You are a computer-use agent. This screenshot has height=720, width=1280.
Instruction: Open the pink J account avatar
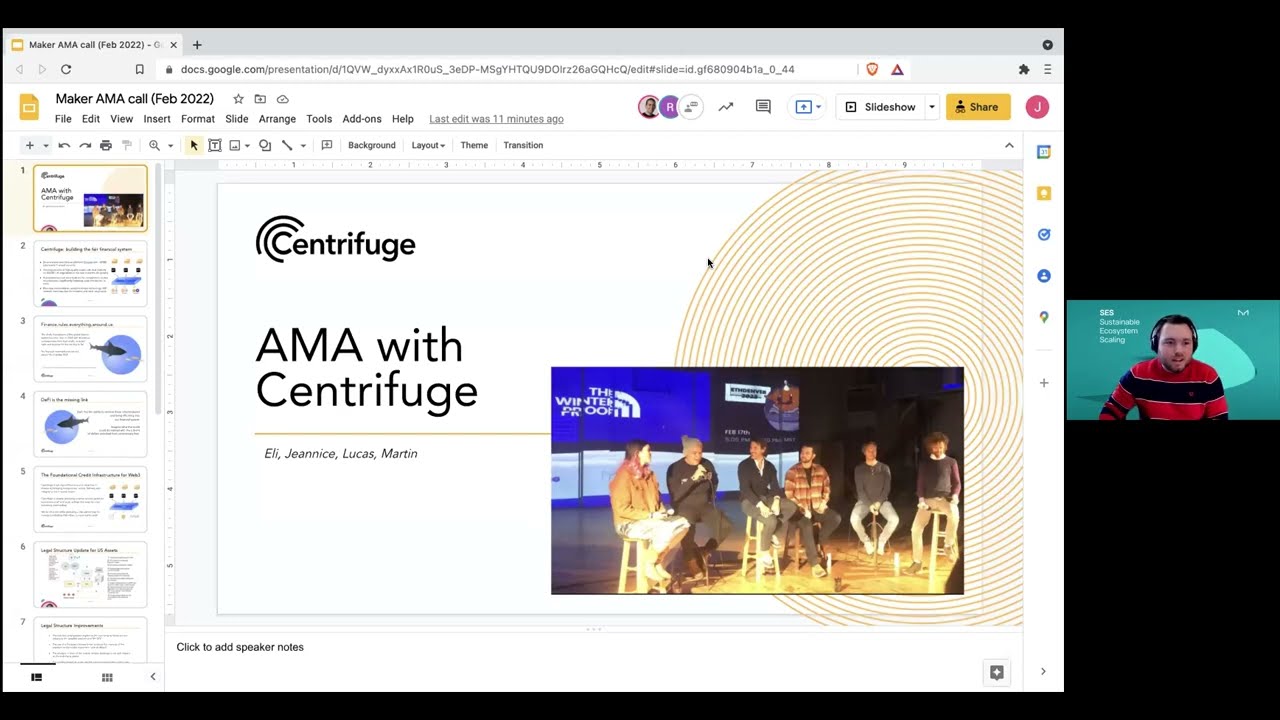[x=1037, y=107]
